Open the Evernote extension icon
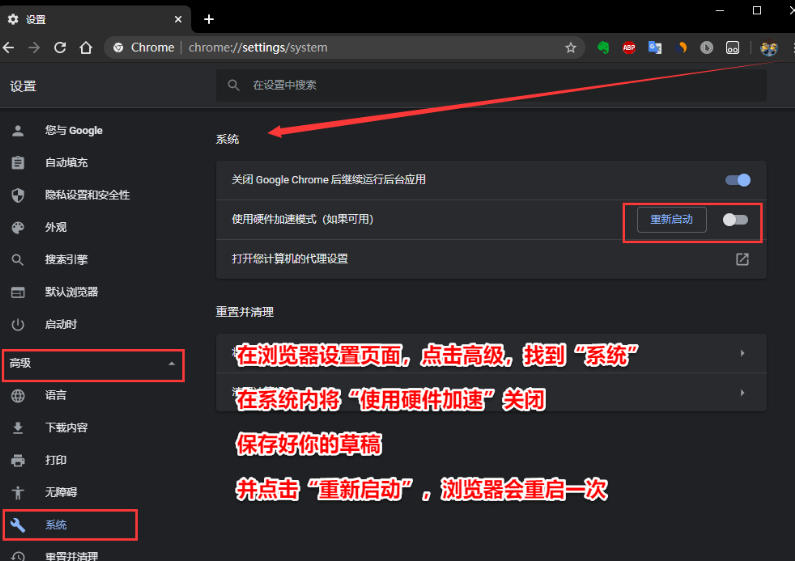Viewport: 795px width, 561px height. [604, 47]
